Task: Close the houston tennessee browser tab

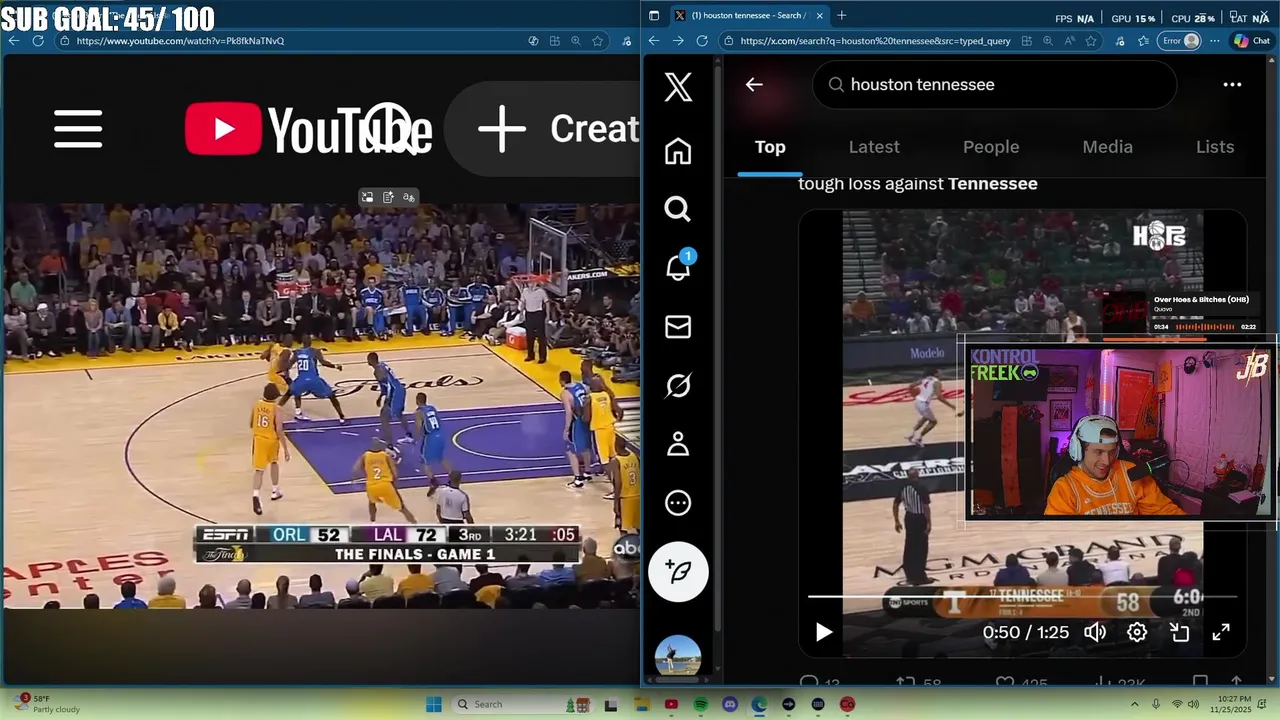Action: click(x=819, y=15)
